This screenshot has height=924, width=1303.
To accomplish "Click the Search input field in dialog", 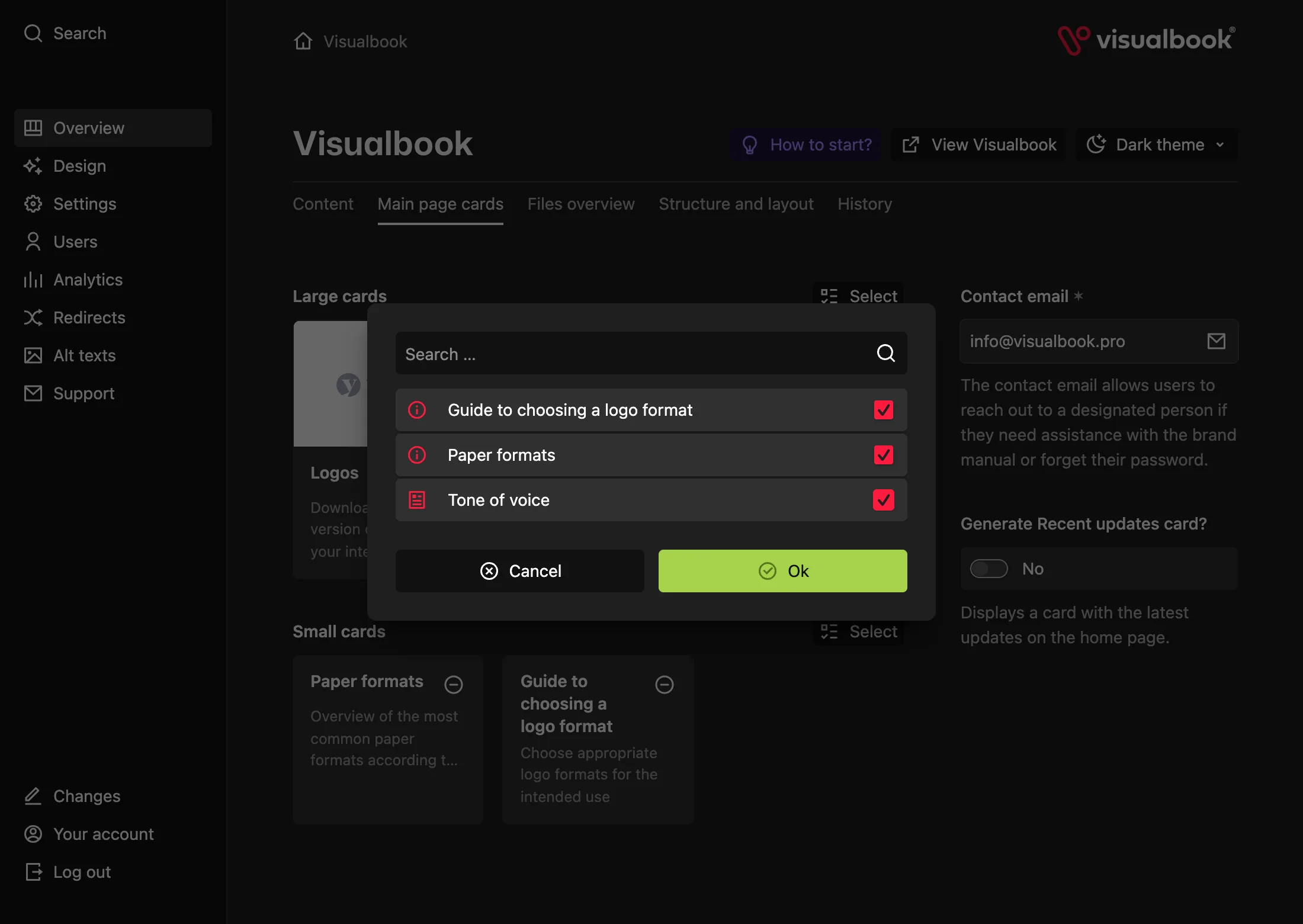I will (651, 353).
